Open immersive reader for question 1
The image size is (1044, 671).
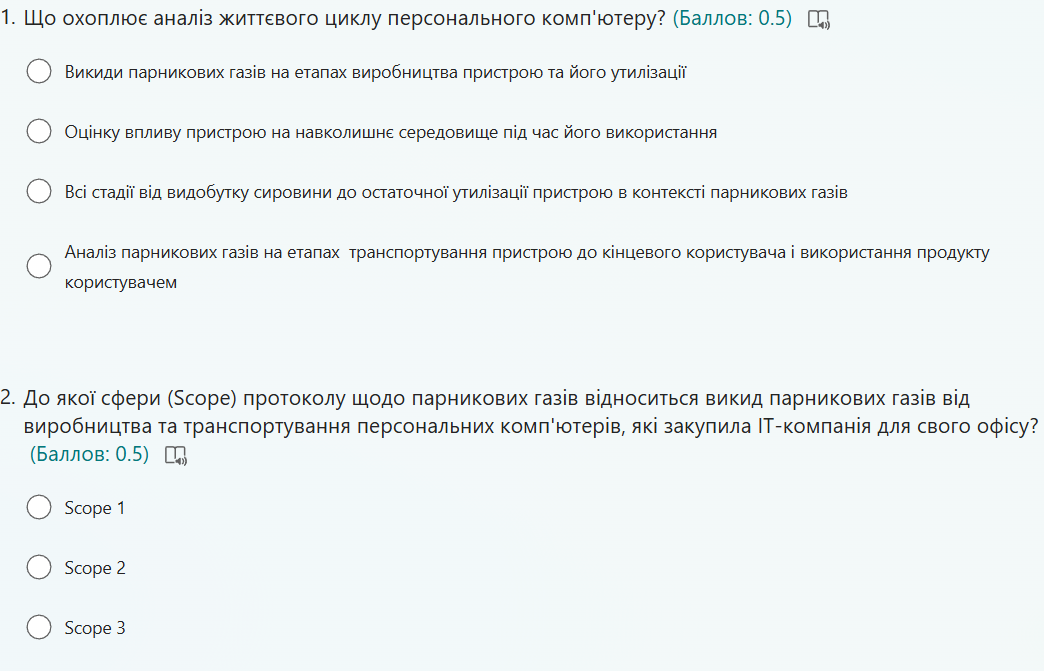(x=819, y=20)
